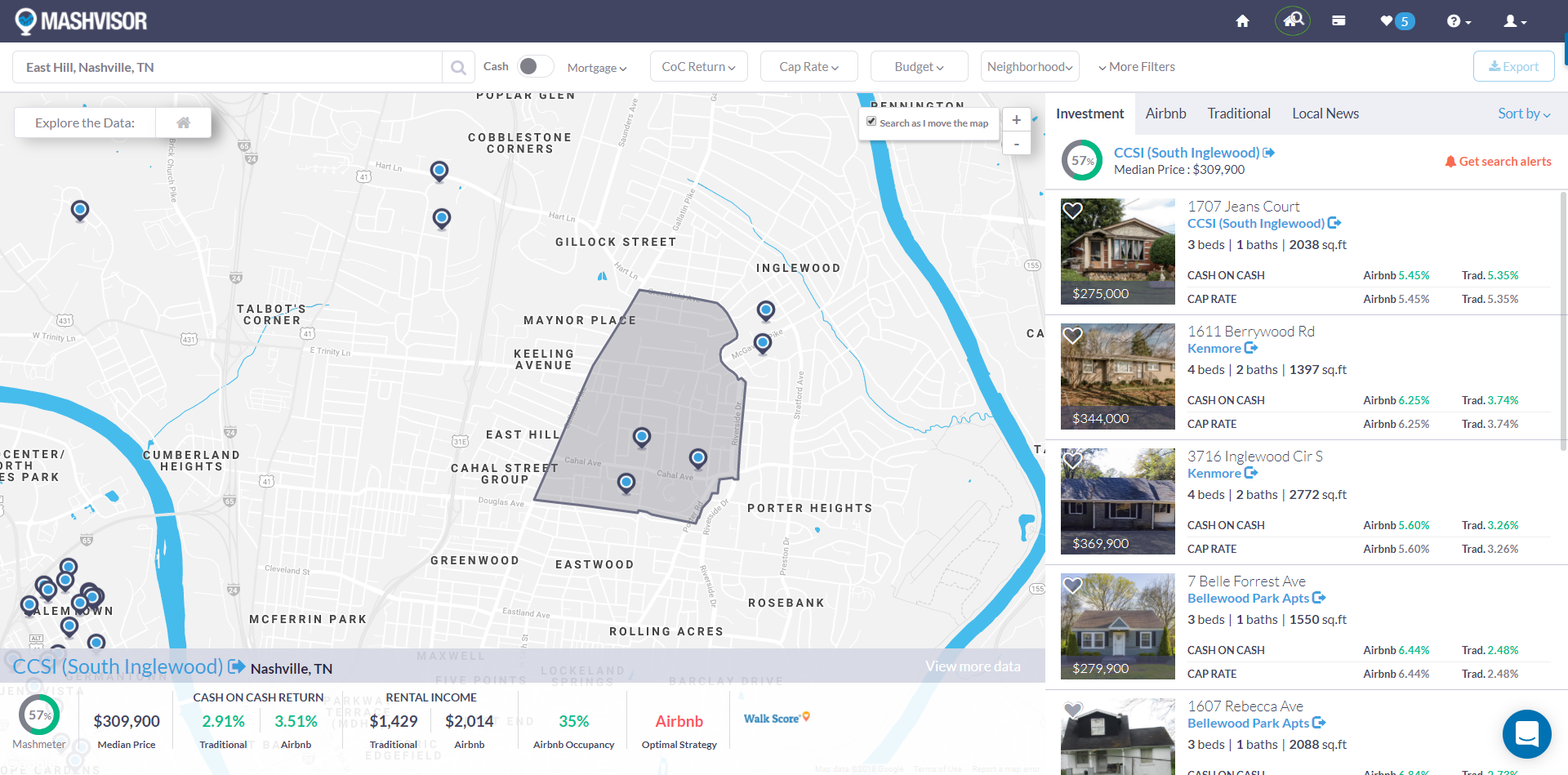Open the CoC Return filter
The width and height of the screenshot is (1568, 775).
(698, 66)
